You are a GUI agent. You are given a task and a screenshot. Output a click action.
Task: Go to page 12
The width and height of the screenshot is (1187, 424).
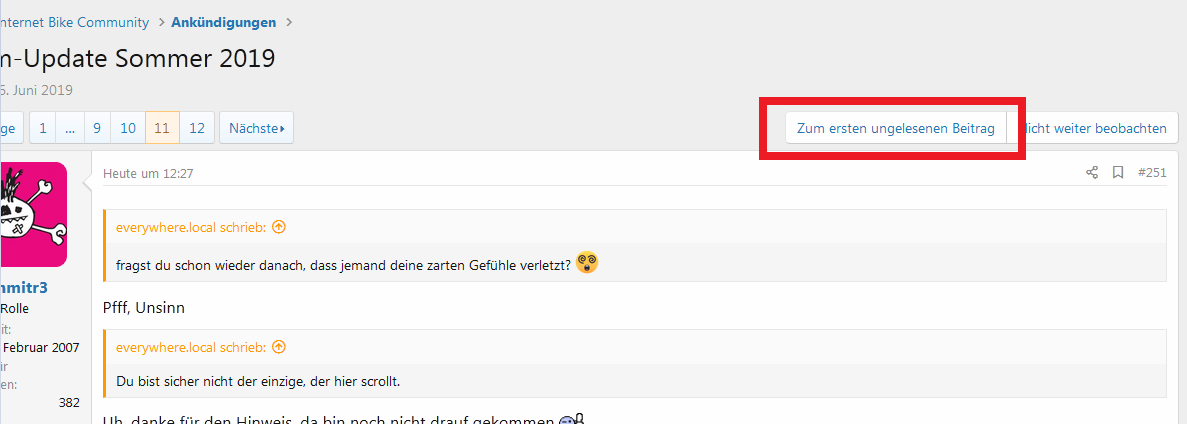197,128
